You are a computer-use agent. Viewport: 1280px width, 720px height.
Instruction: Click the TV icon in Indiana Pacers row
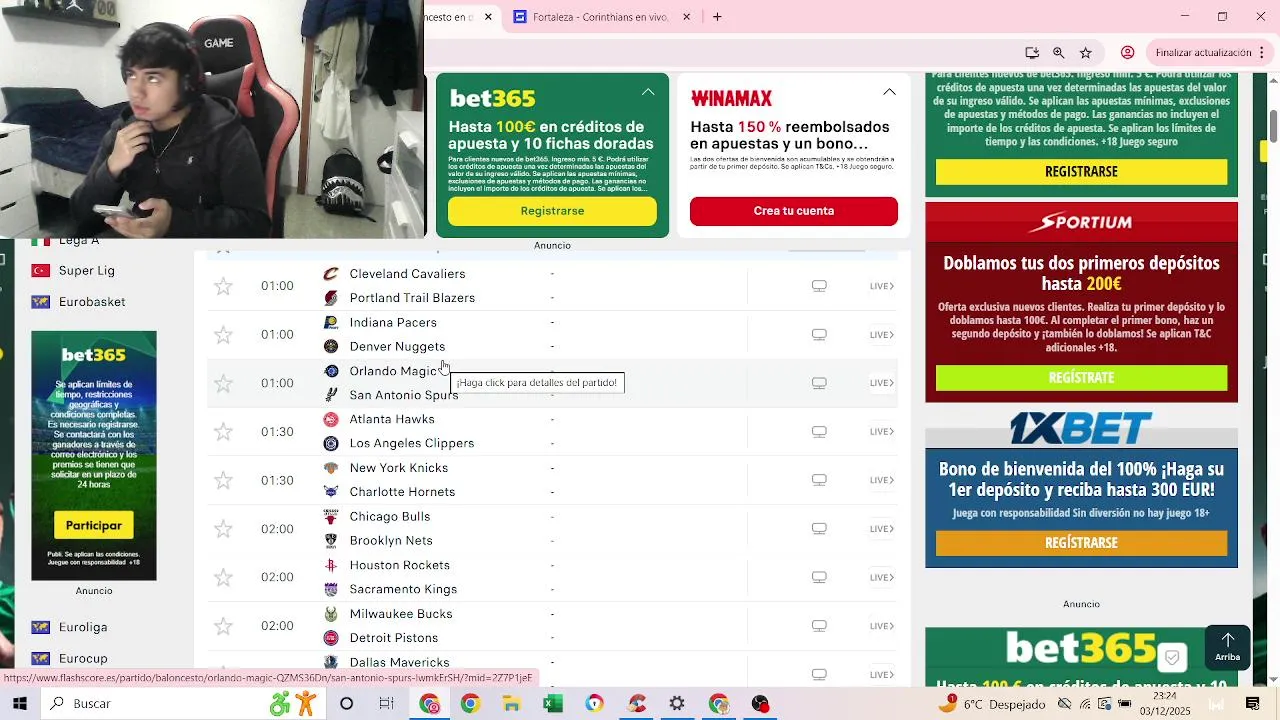click(x=819, y=335)
